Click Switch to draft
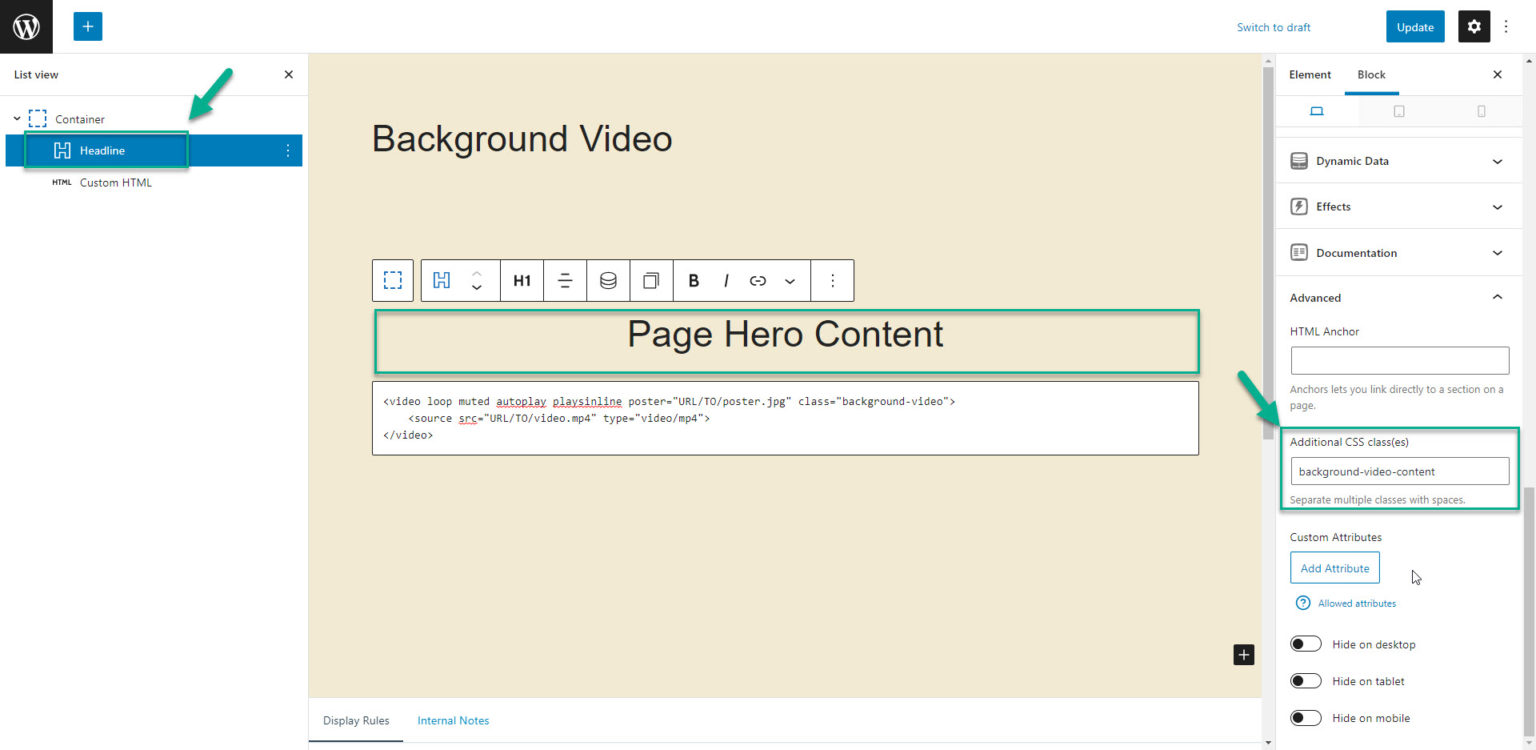 [x=1273, y=27]
